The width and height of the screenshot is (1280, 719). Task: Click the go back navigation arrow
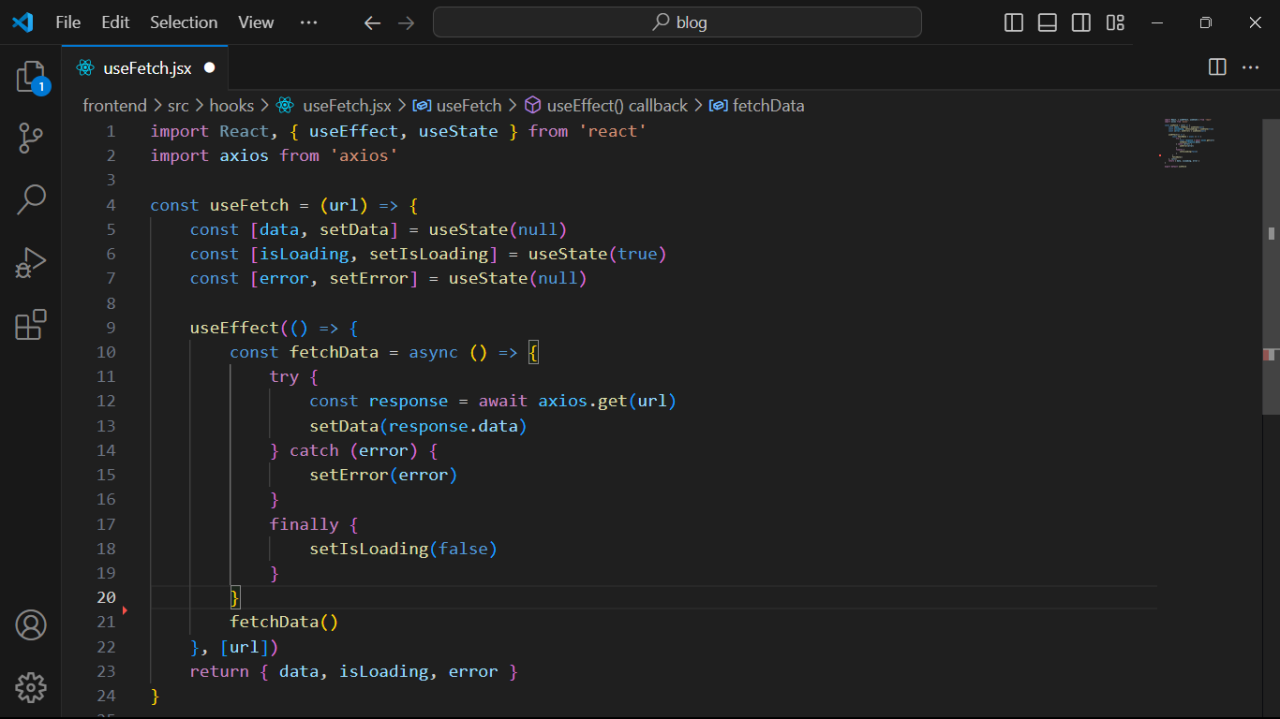(372, 23)
